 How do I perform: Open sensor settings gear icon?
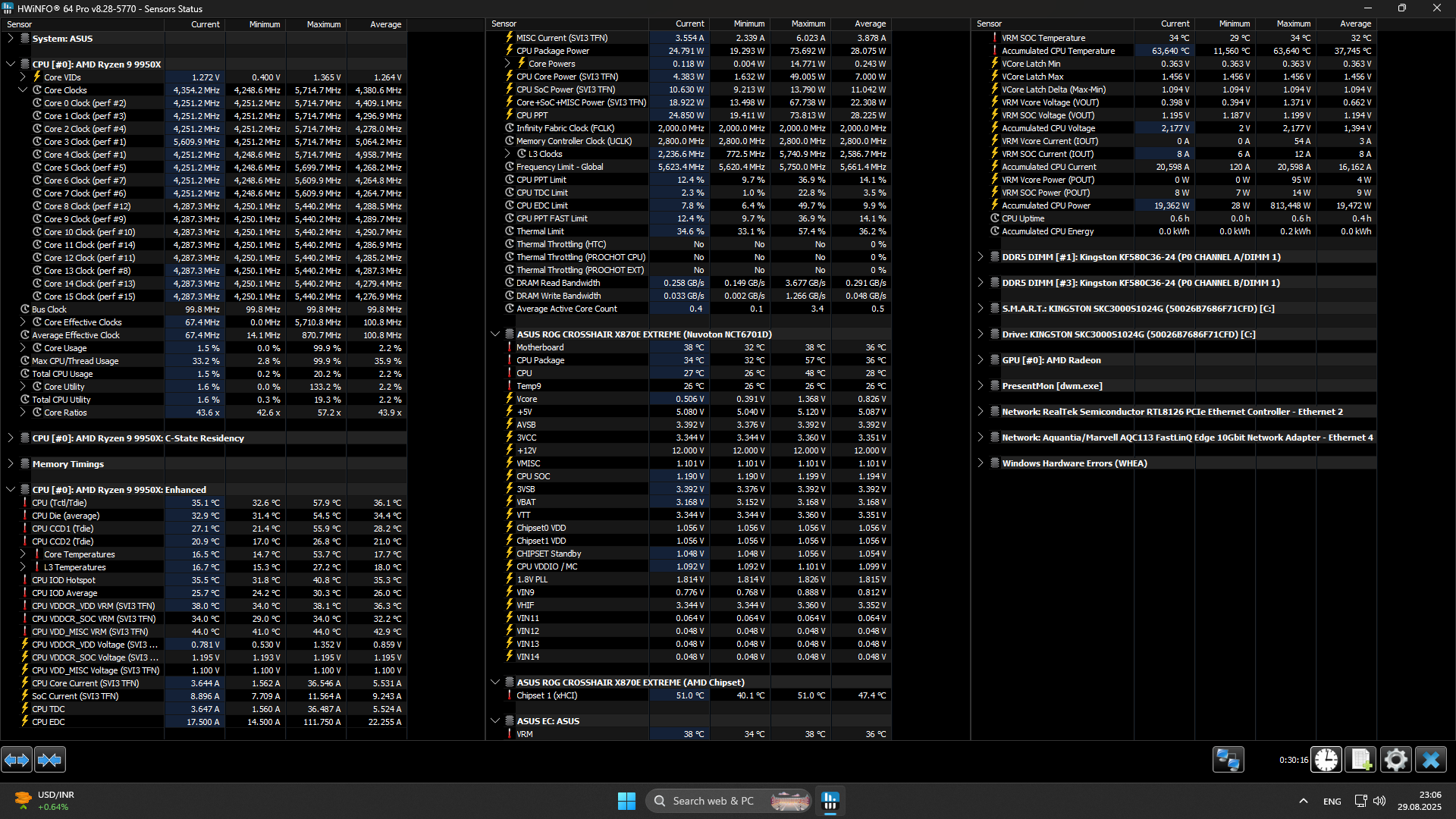[1396, 759]
